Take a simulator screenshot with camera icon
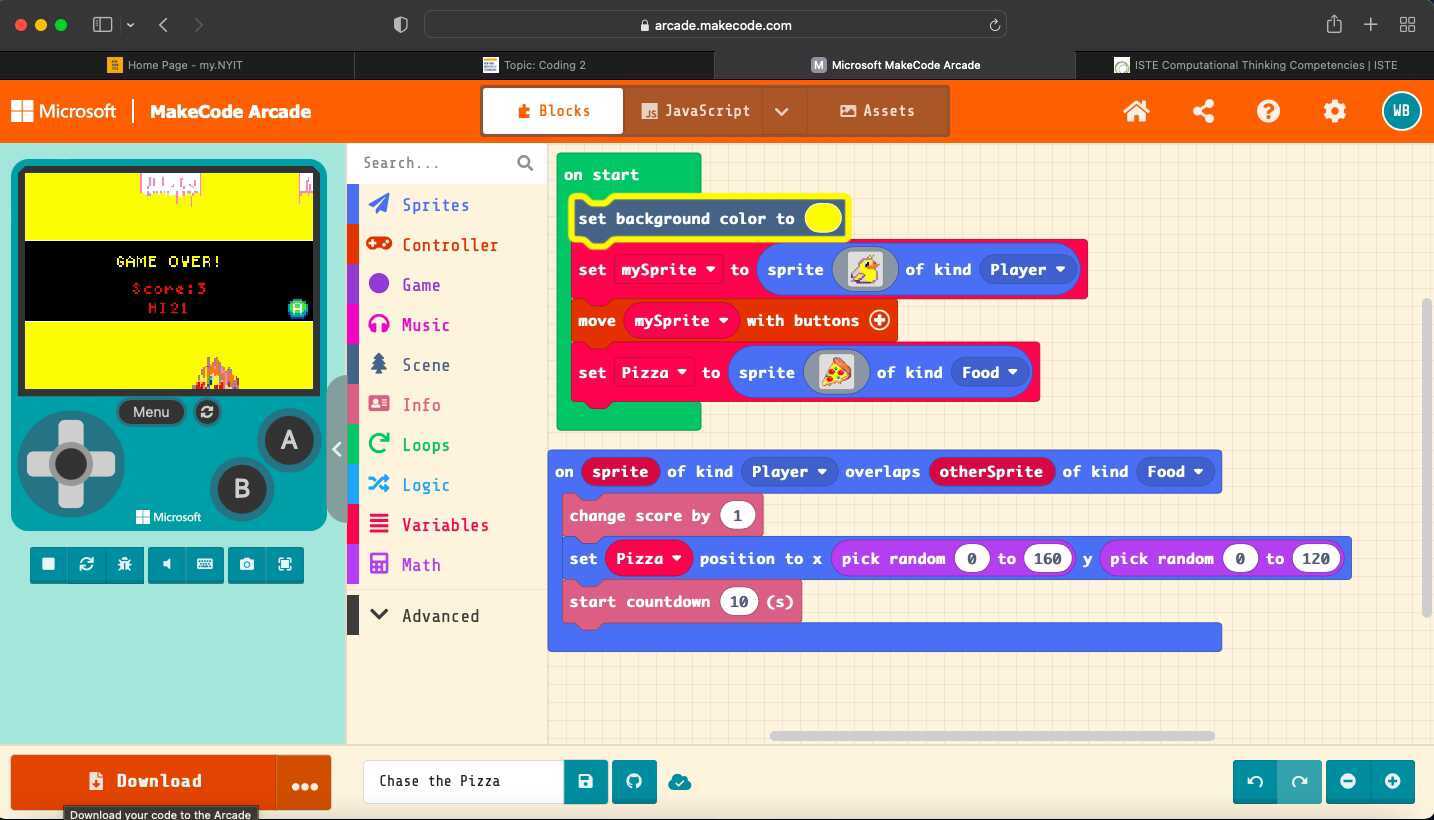 point(247,564)
